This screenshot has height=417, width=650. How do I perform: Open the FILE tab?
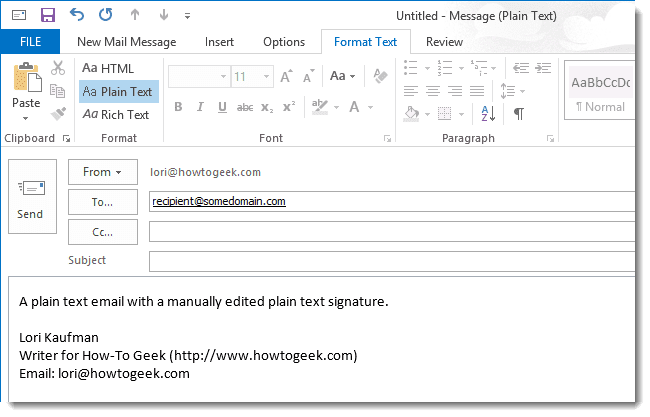(29, 42)
